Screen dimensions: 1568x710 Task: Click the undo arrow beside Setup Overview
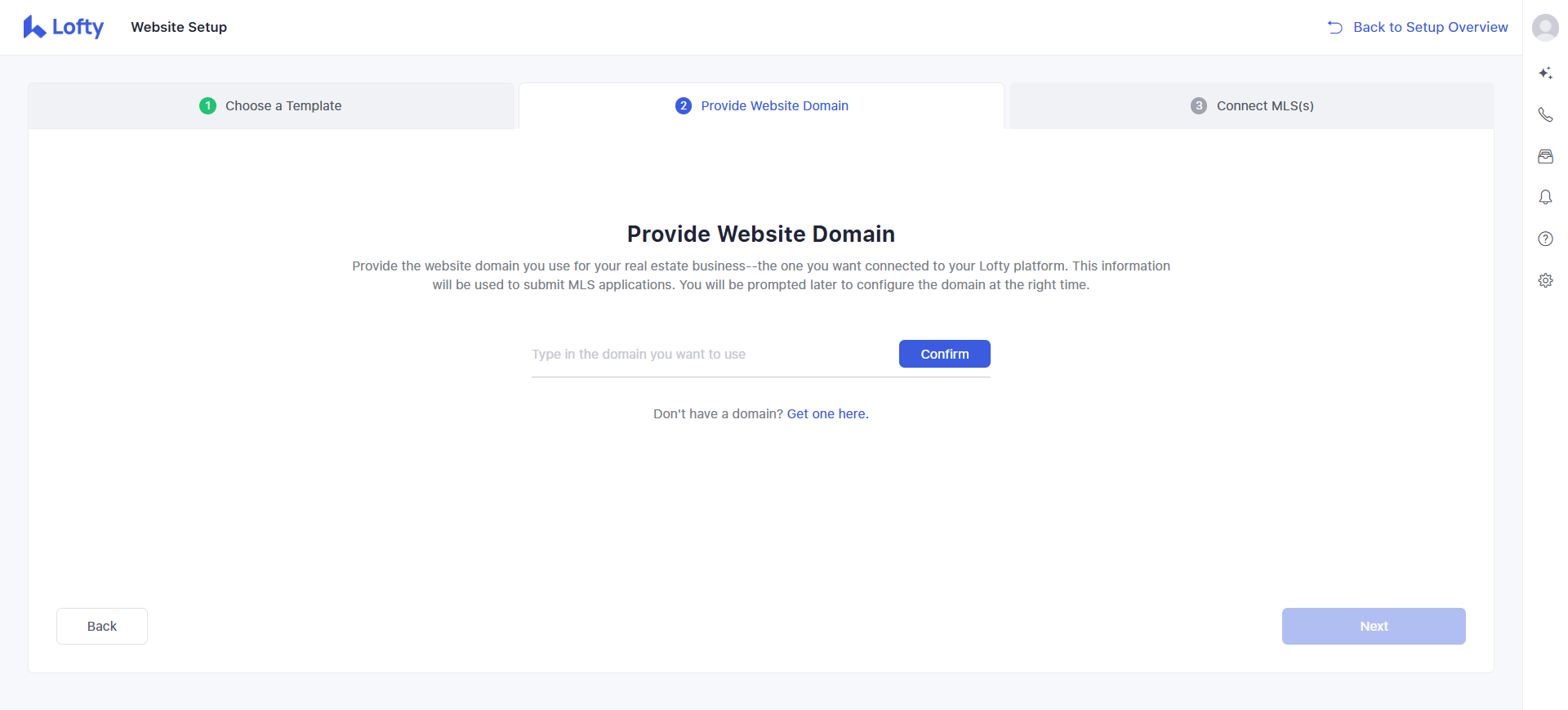1334,26
